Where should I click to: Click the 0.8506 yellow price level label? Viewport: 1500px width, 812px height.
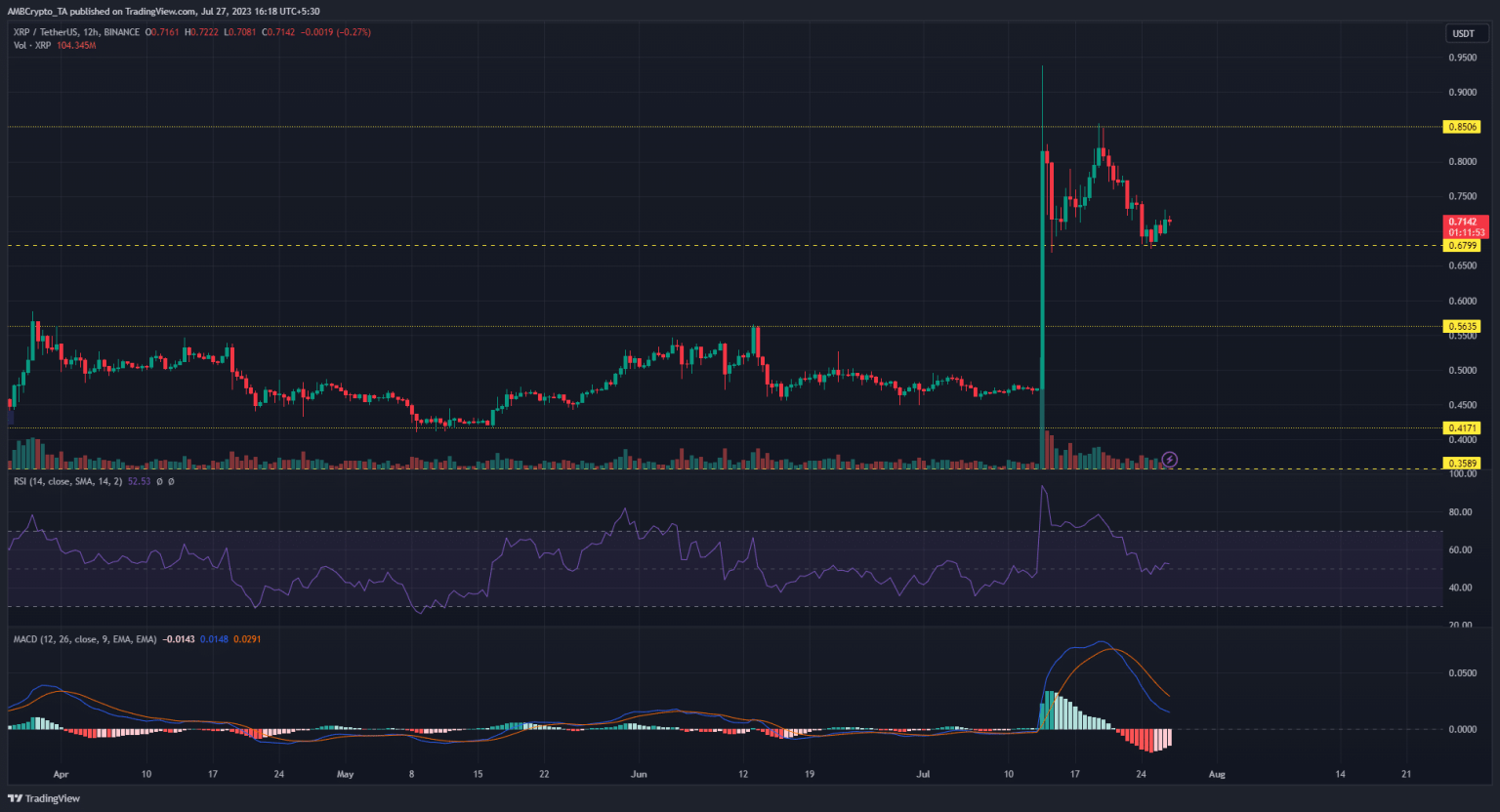coord(1462,127)
